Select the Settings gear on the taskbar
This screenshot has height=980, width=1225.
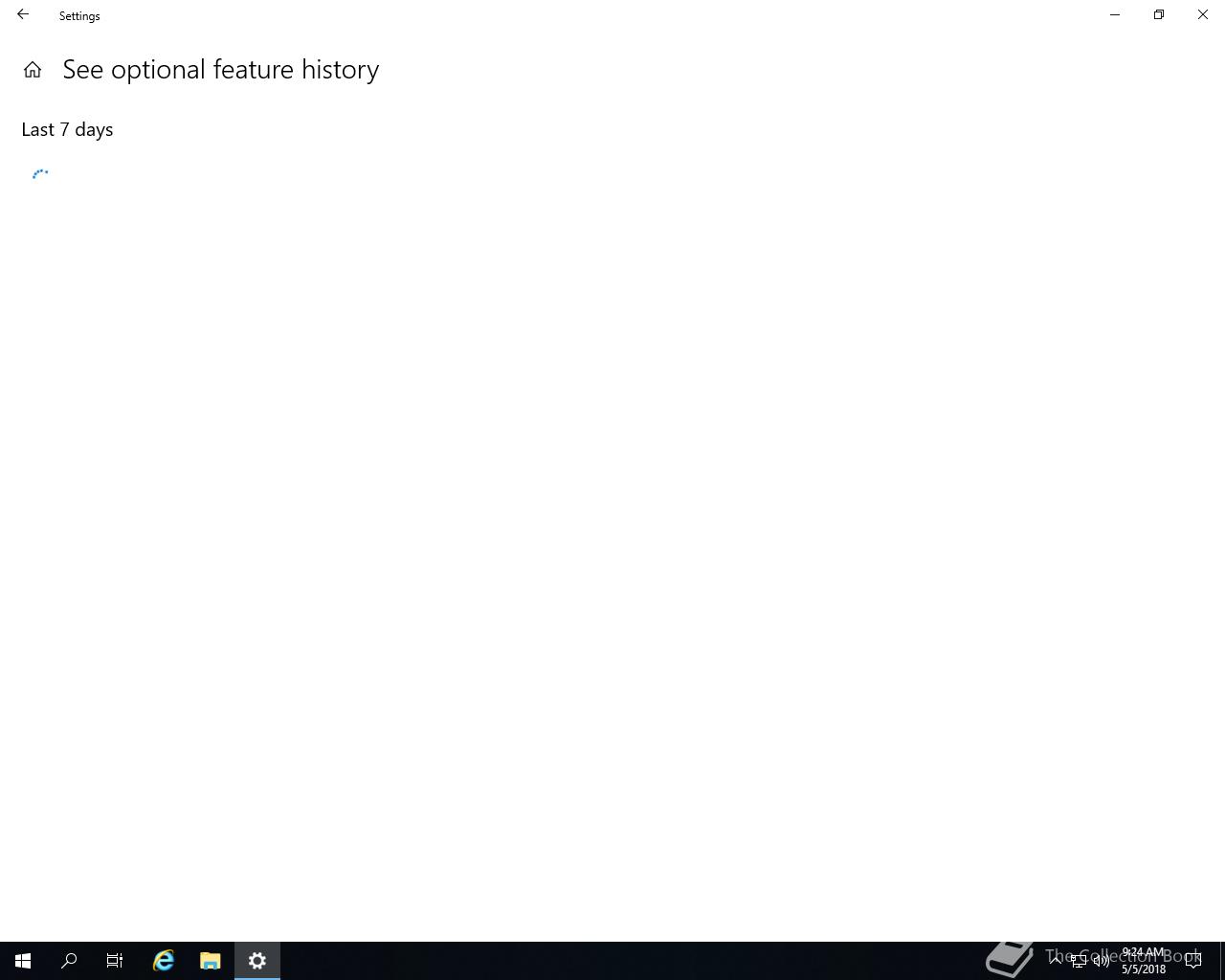coord(257,961)
